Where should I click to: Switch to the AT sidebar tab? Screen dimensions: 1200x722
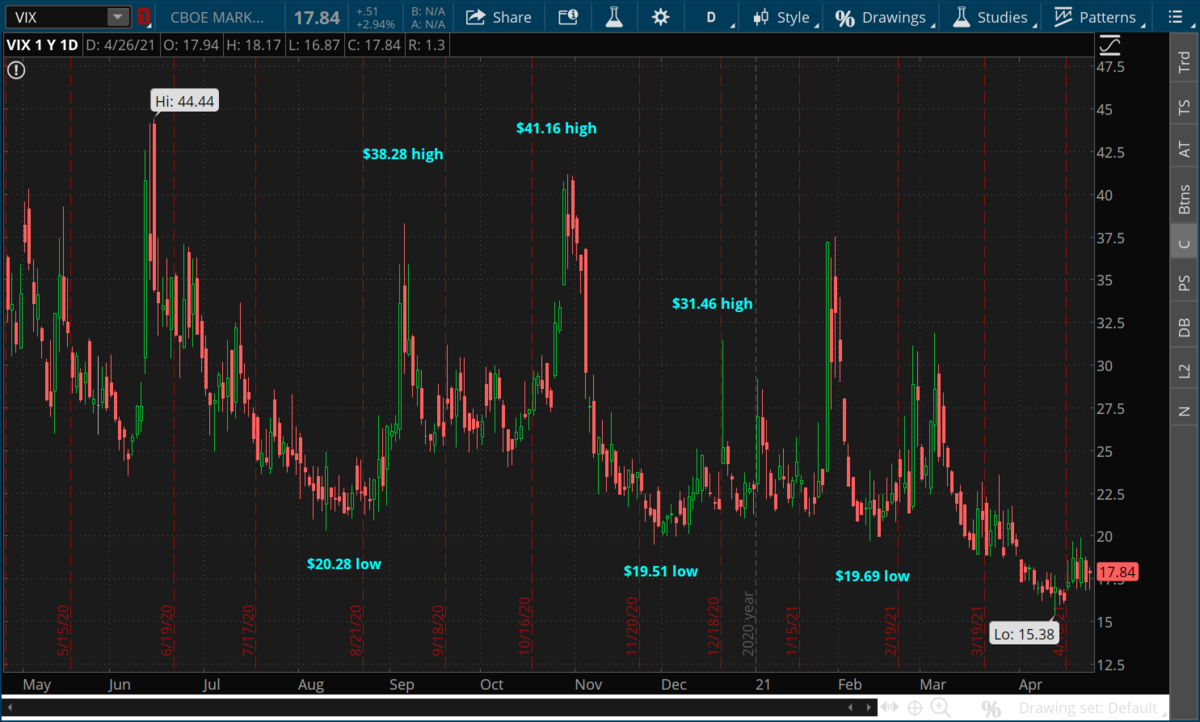pyautogui.click(x=1185, y=150)
